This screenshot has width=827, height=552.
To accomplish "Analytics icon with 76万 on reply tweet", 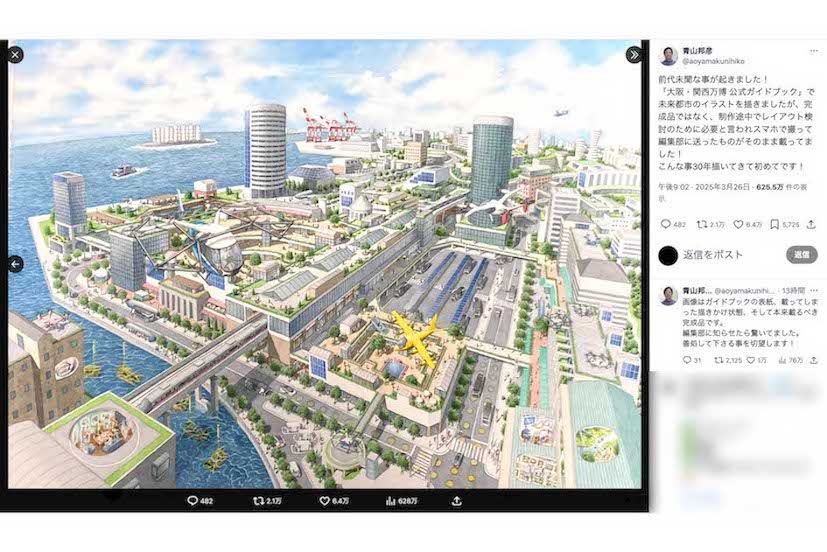I will pyautogui.click(x=791, y=360).
